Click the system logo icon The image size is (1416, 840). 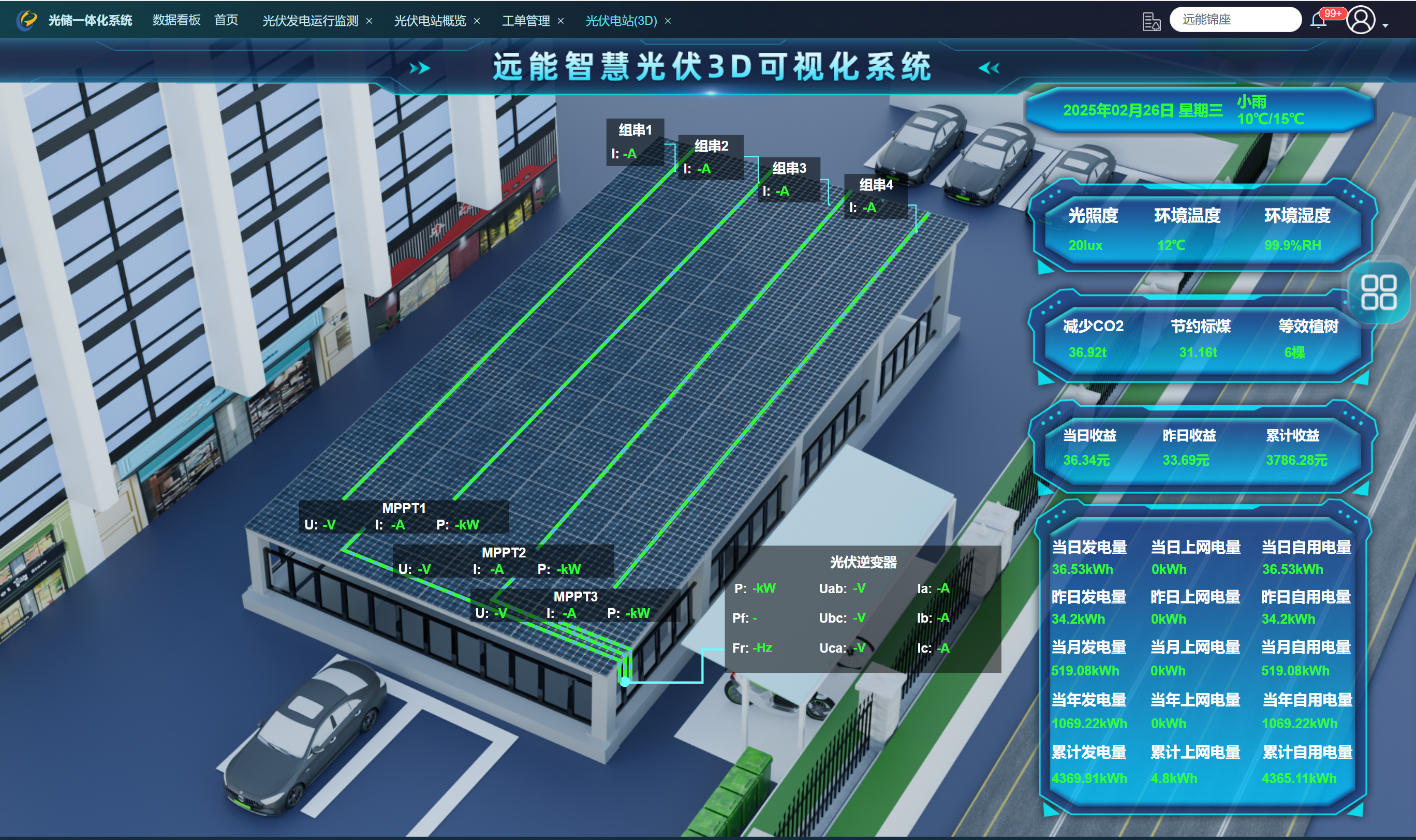26,20
